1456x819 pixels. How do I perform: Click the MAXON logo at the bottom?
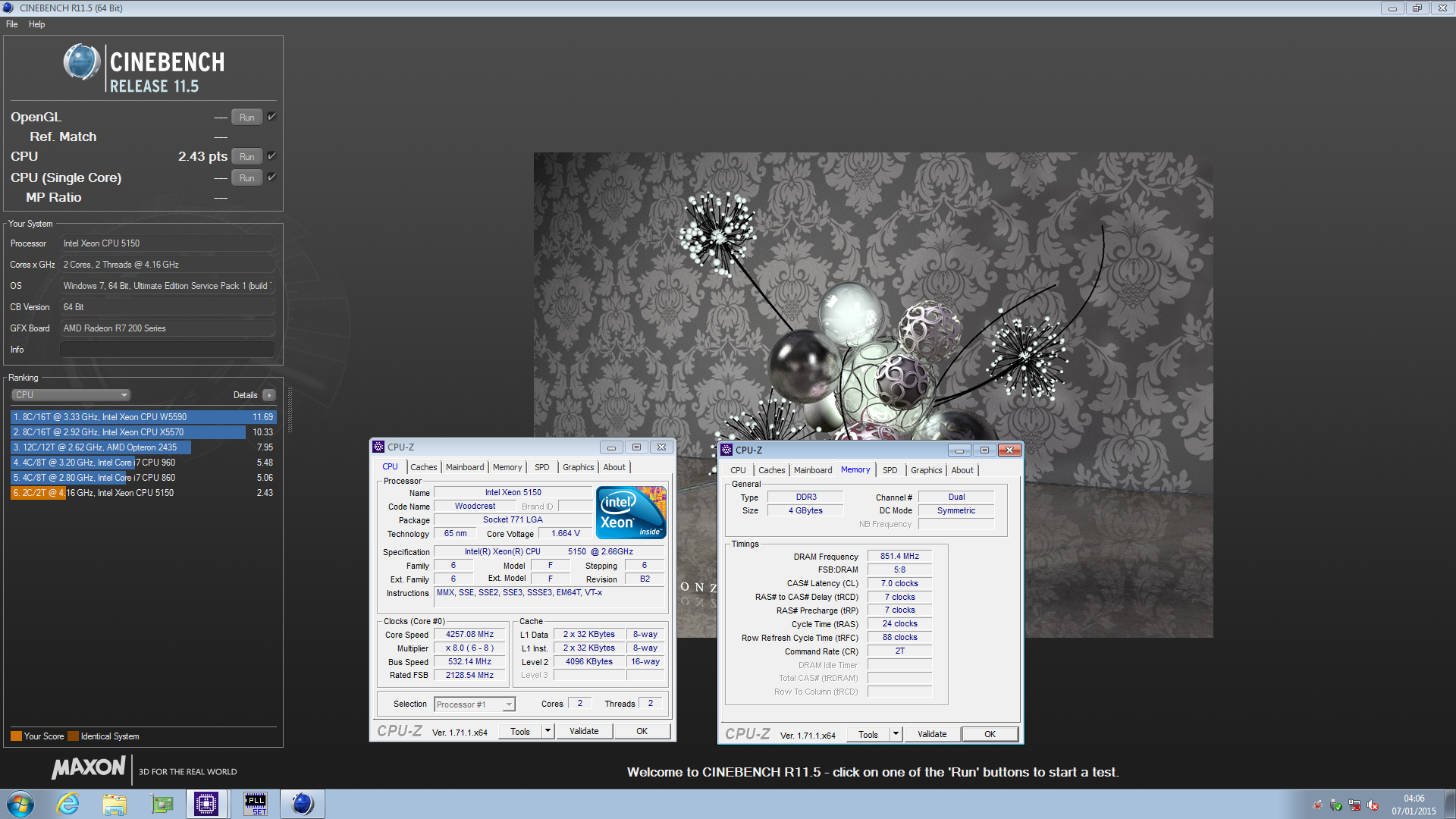click(89, 768)
